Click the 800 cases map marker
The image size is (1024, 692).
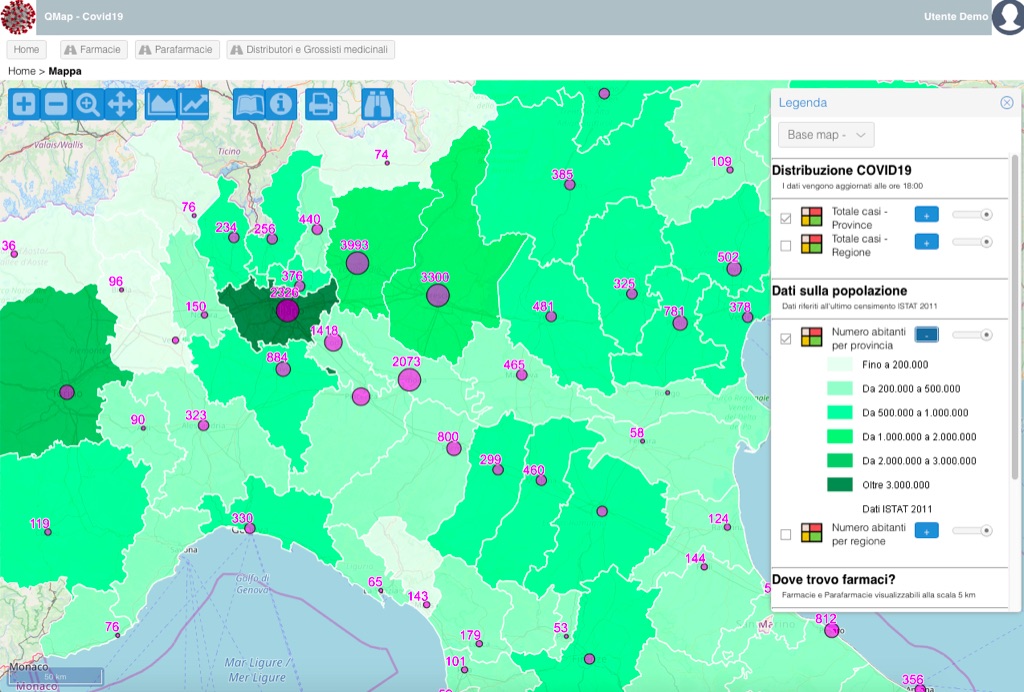pyautogui.click(x=454, y=448)
